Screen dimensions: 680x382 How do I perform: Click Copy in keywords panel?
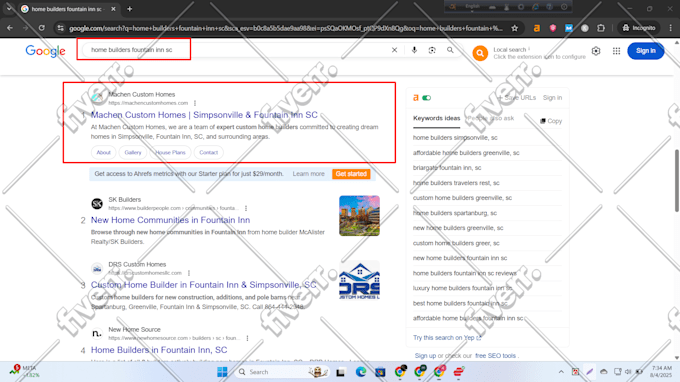[x=551, y=121]
